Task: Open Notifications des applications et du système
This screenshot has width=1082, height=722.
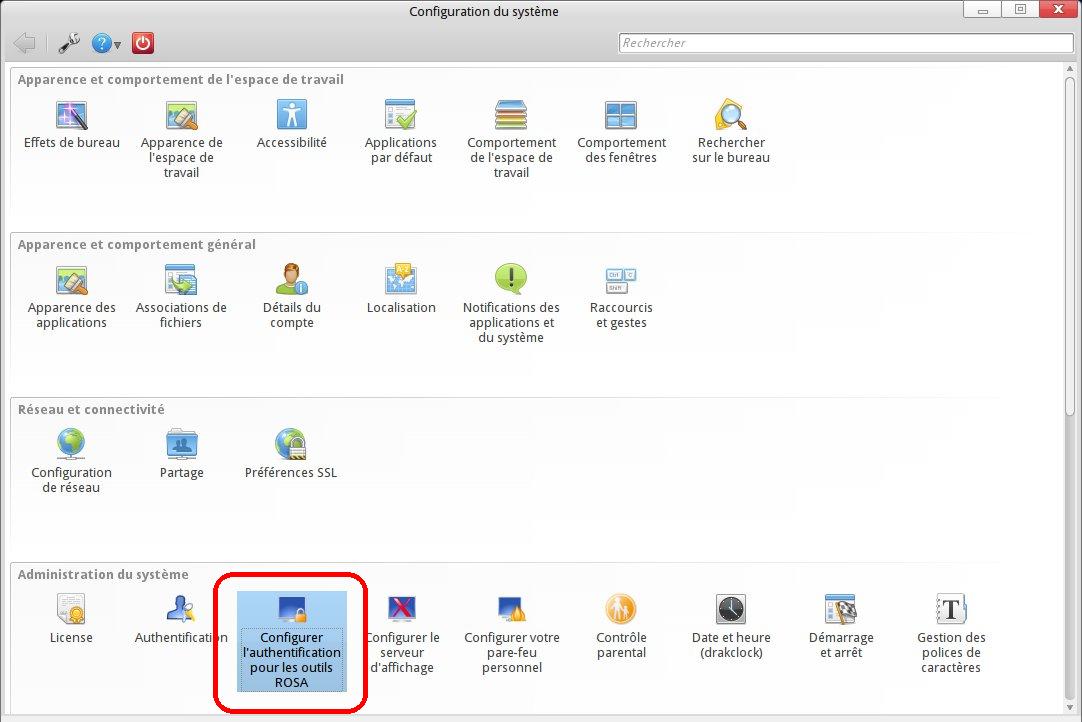Action: pos(511,305)
